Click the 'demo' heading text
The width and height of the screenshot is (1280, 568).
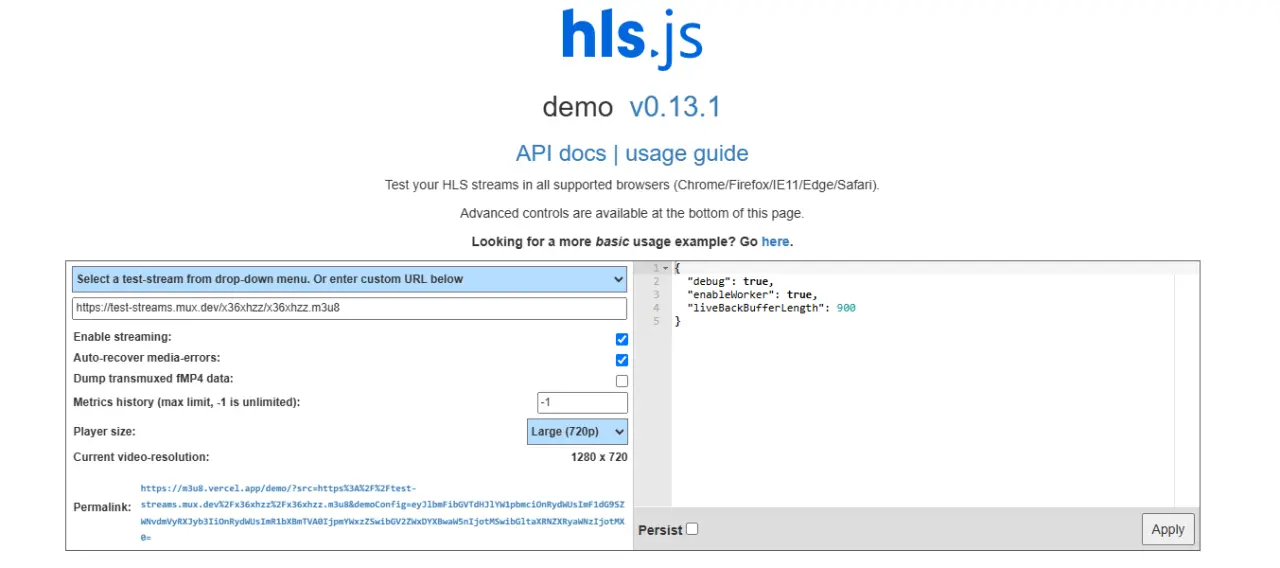coord(578,107)
